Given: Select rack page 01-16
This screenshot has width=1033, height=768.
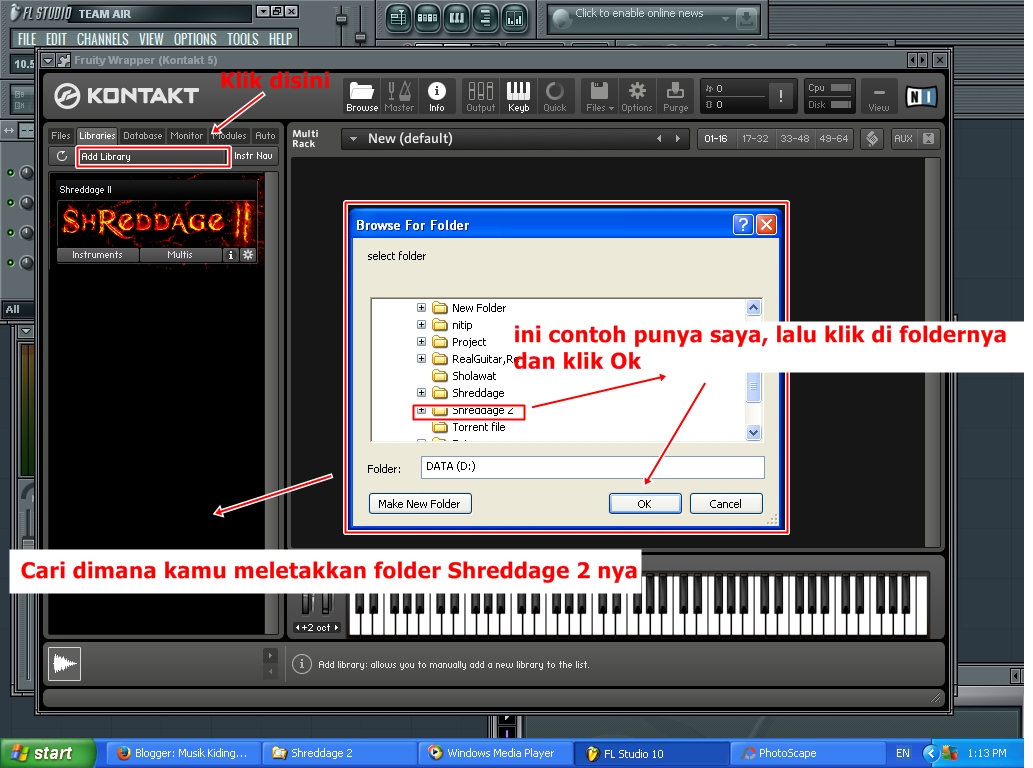Looking at the screenshot, I should pyautogui.click(x=716, y=139).
